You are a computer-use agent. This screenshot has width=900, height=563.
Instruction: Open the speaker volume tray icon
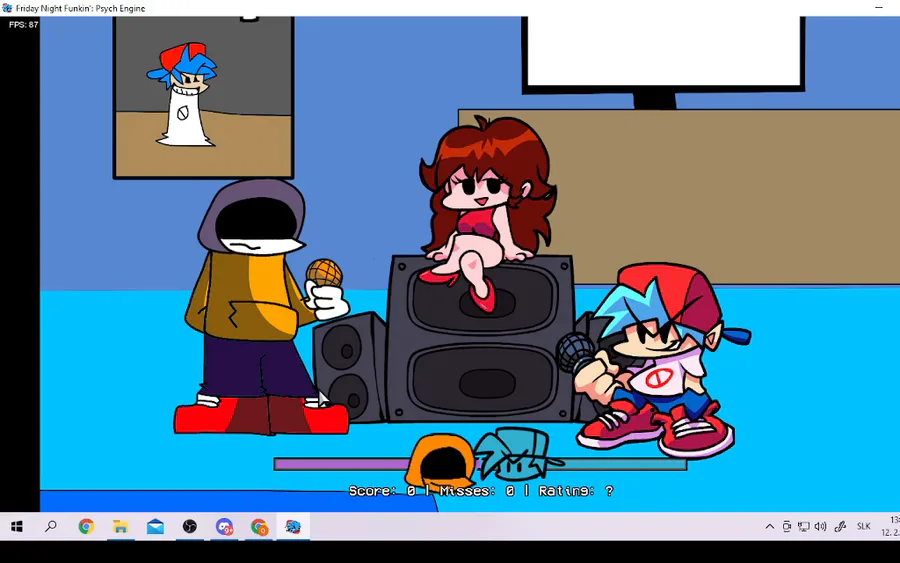pyautogui.click(x=821, y=526)
